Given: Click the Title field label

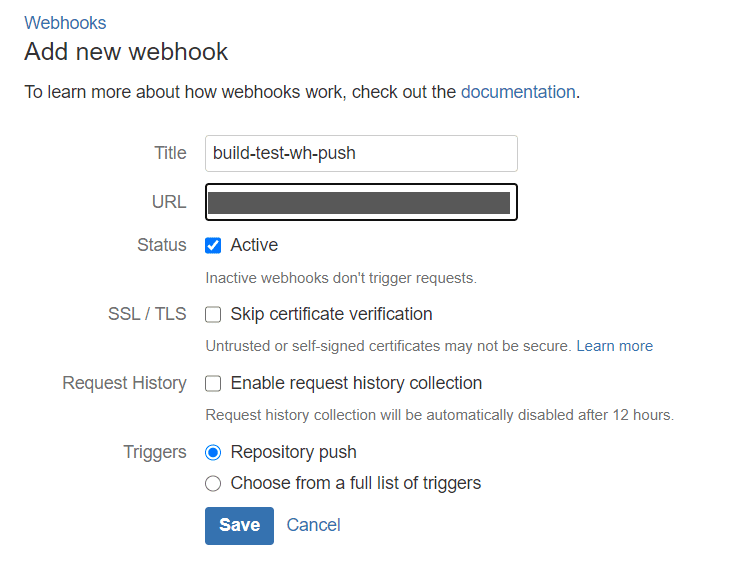Looking at the screenshot, I should [170, 153].
